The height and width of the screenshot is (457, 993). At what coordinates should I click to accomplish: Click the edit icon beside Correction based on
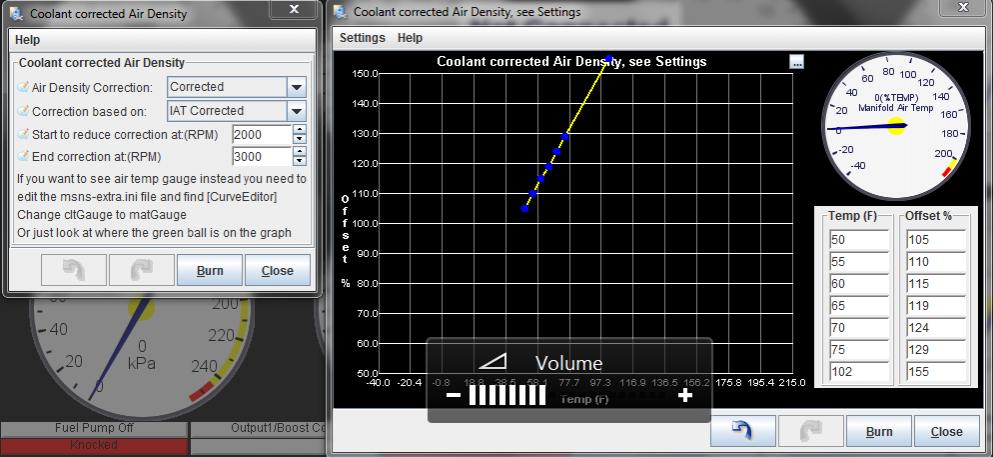pyautogui.click(x=24, y=111)
